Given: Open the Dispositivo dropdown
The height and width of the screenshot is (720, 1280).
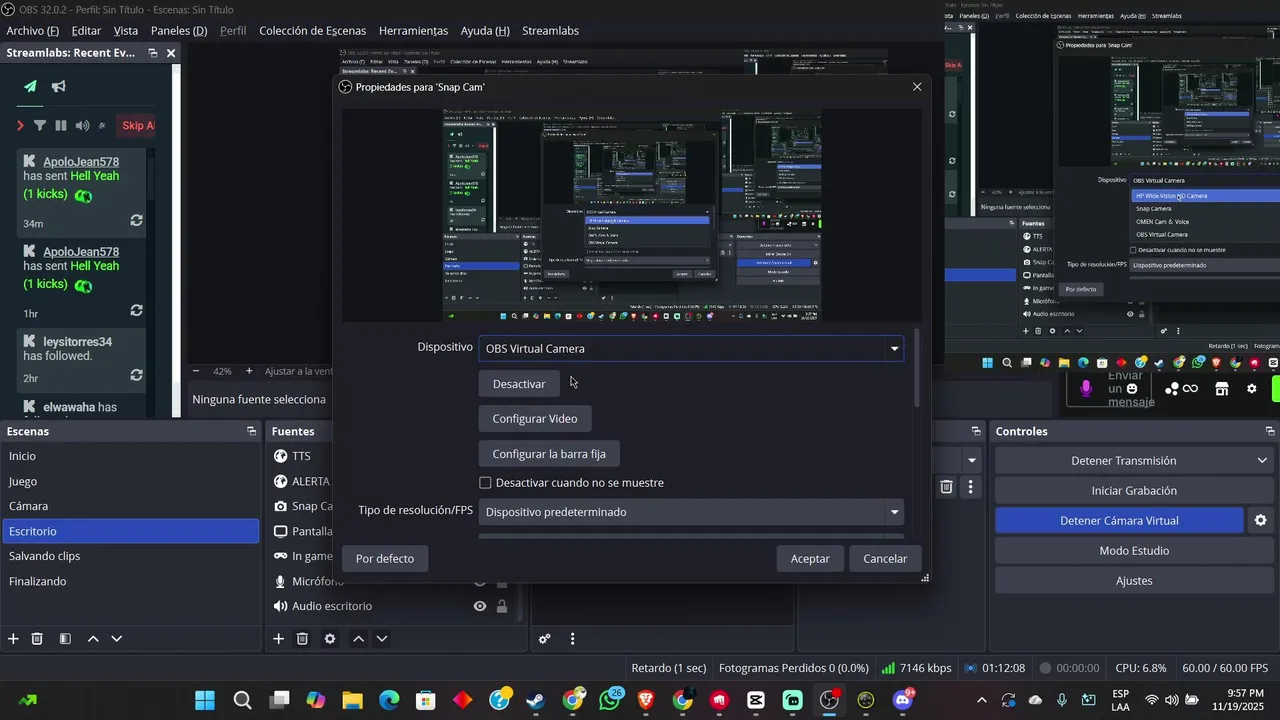Looking at the screenshot, I should pos(691,348).
